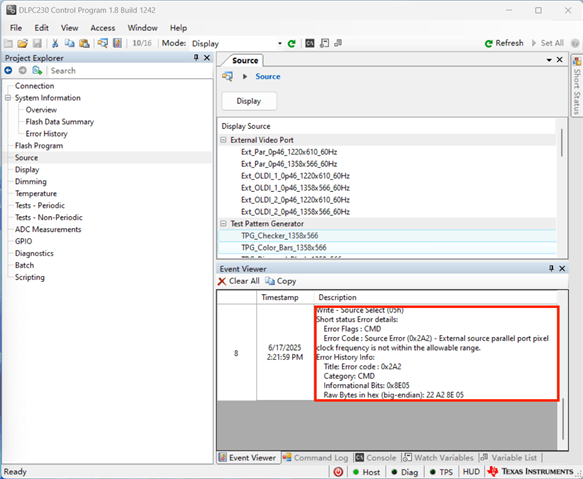Select Diagnostics in Project Explorer

34,253
